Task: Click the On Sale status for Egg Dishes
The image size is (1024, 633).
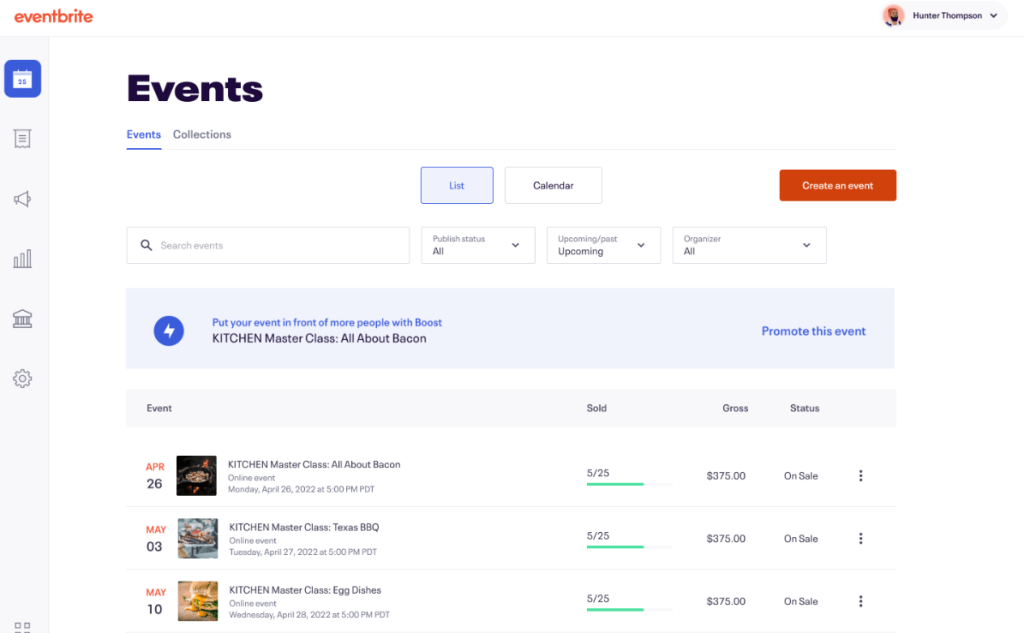Action: pyautogui.click(x=801, y=601)
